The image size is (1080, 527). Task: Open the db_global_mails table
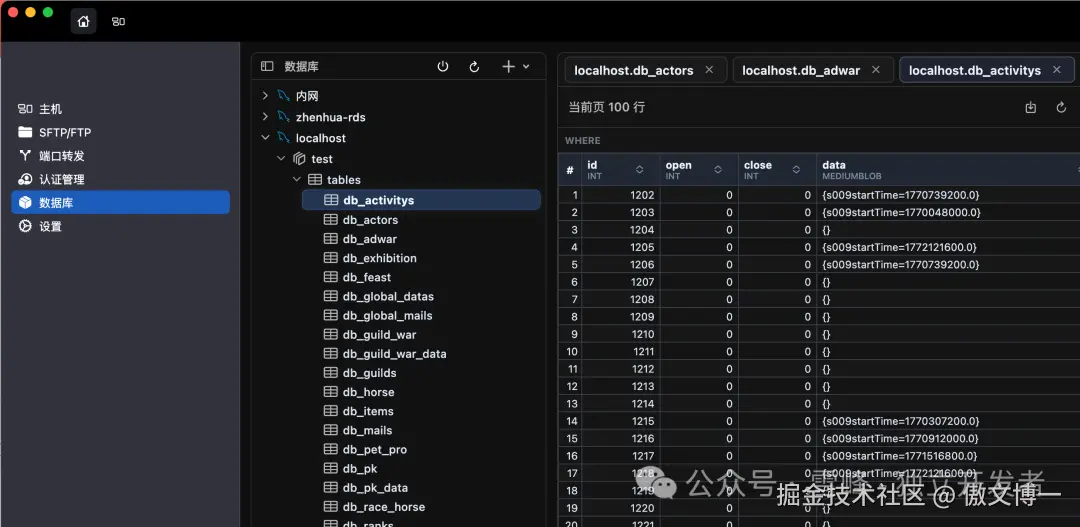387,316
